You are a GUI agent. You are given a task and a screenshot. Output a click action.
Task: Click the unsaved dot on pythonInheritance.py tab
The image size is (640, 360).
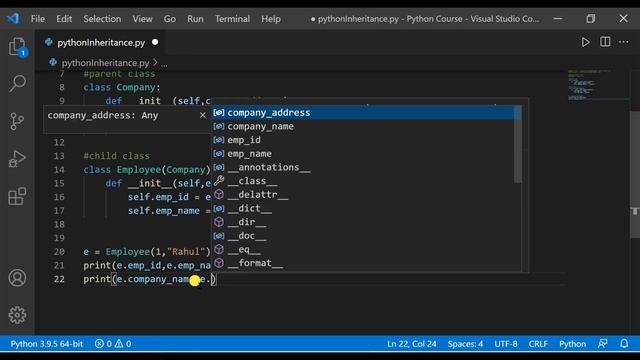pyautogui.click(x=155, y=42)
